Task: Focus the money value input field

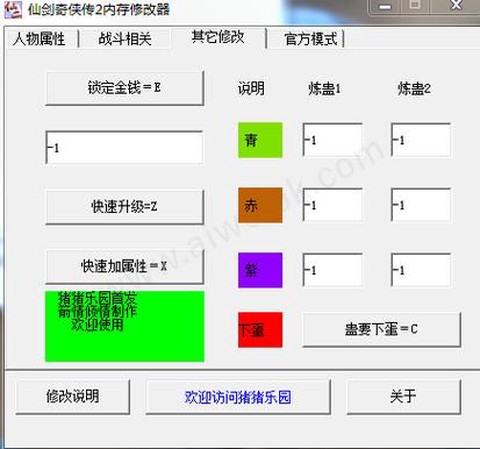Action: click(x=124, y=147)
